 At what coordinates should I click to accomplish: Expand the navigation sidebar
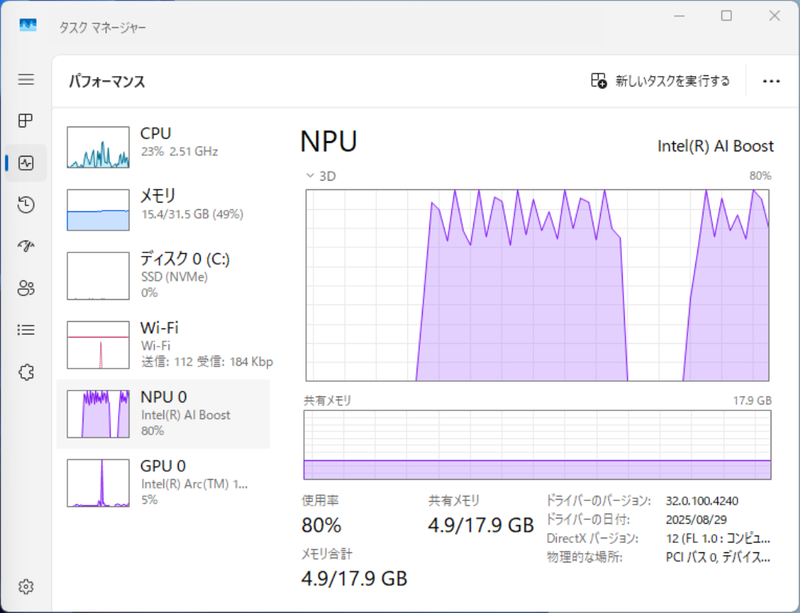(x=26, y=80)
